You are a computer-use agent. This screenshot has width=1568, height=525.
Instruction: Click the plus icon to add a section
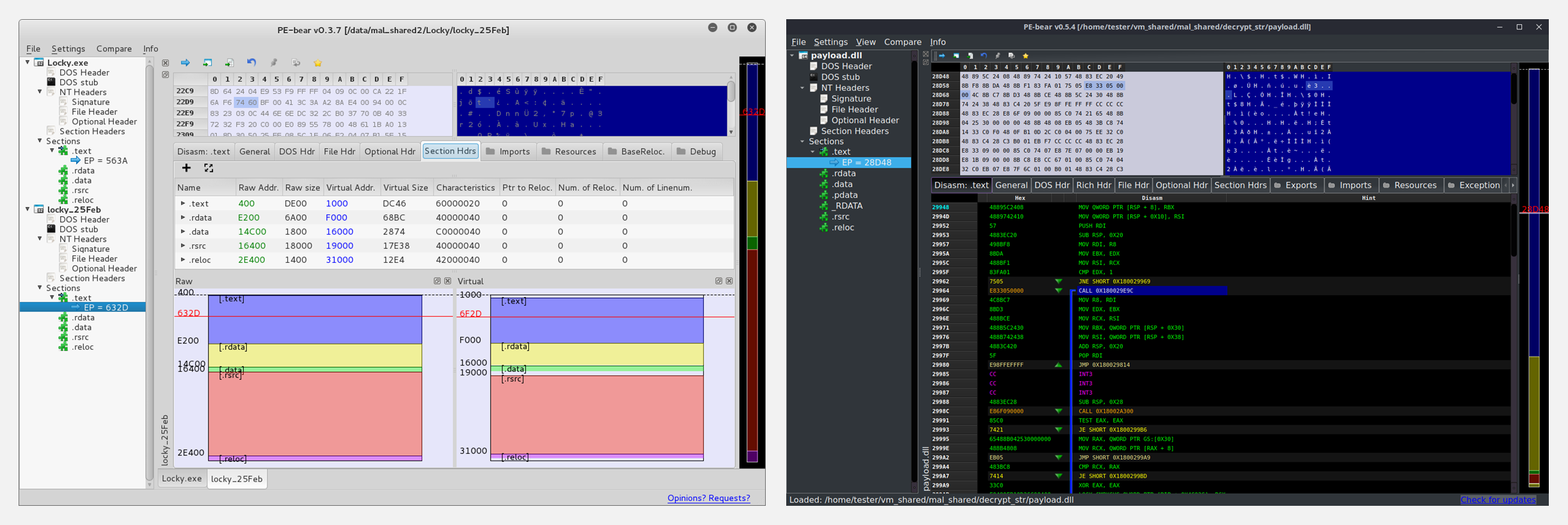[186, 168]
